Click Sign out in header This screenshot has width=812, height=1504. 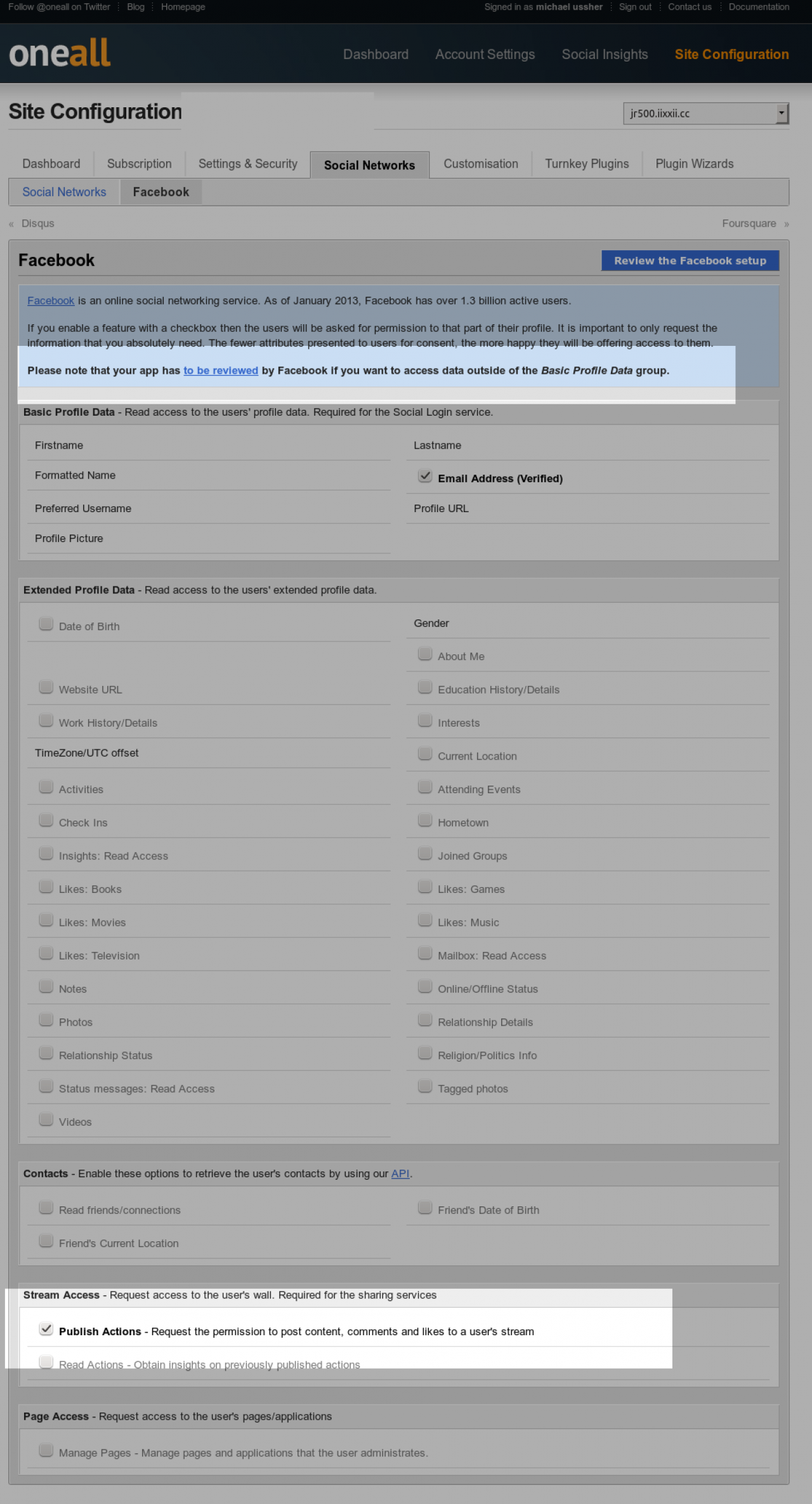click(635, 7)
